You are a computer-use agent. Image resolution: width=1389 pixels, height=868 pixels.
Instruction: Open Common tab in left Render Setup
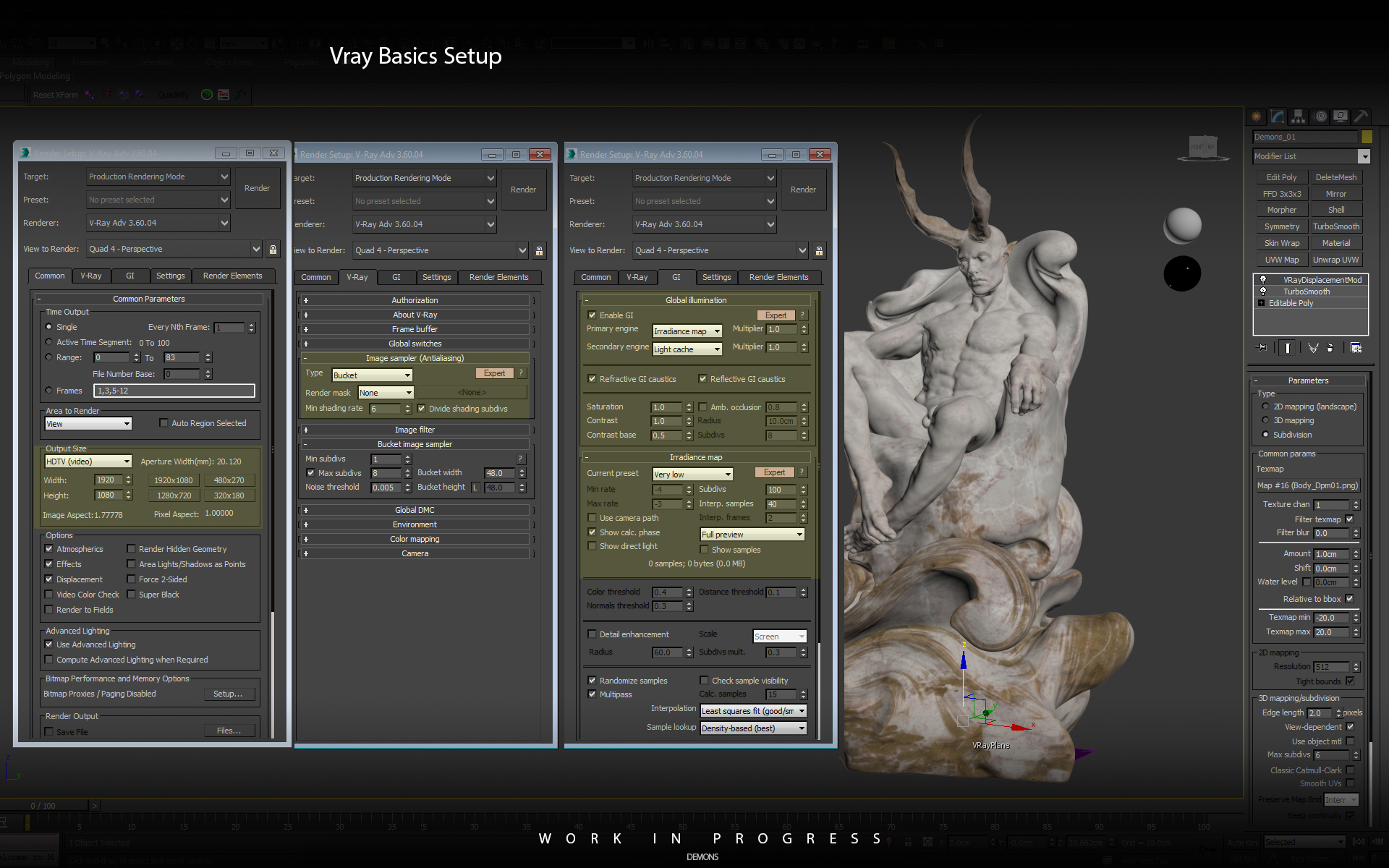coord(50,276)
